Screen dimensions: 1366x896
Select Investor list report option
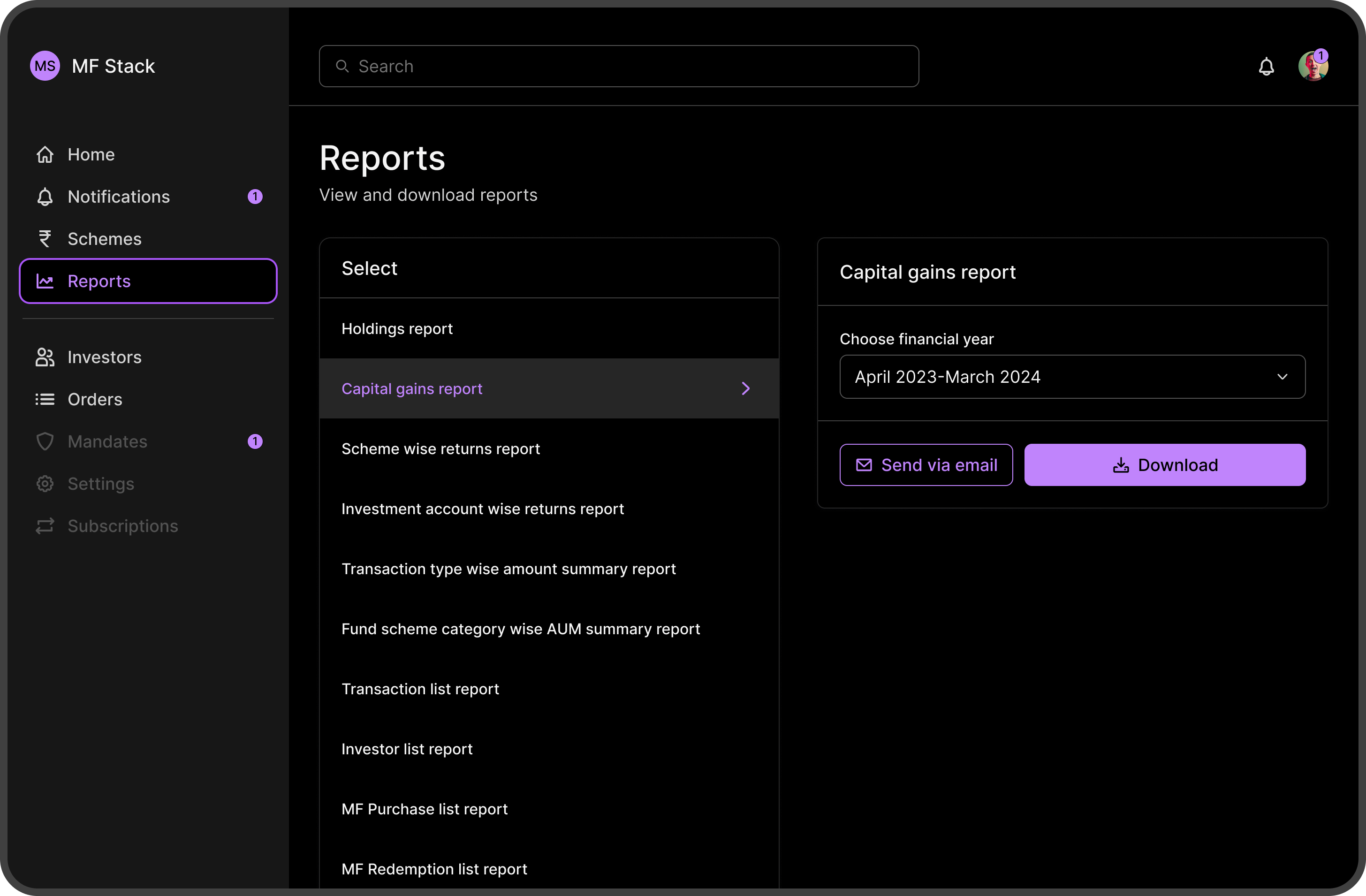click(x=406, y=748)
